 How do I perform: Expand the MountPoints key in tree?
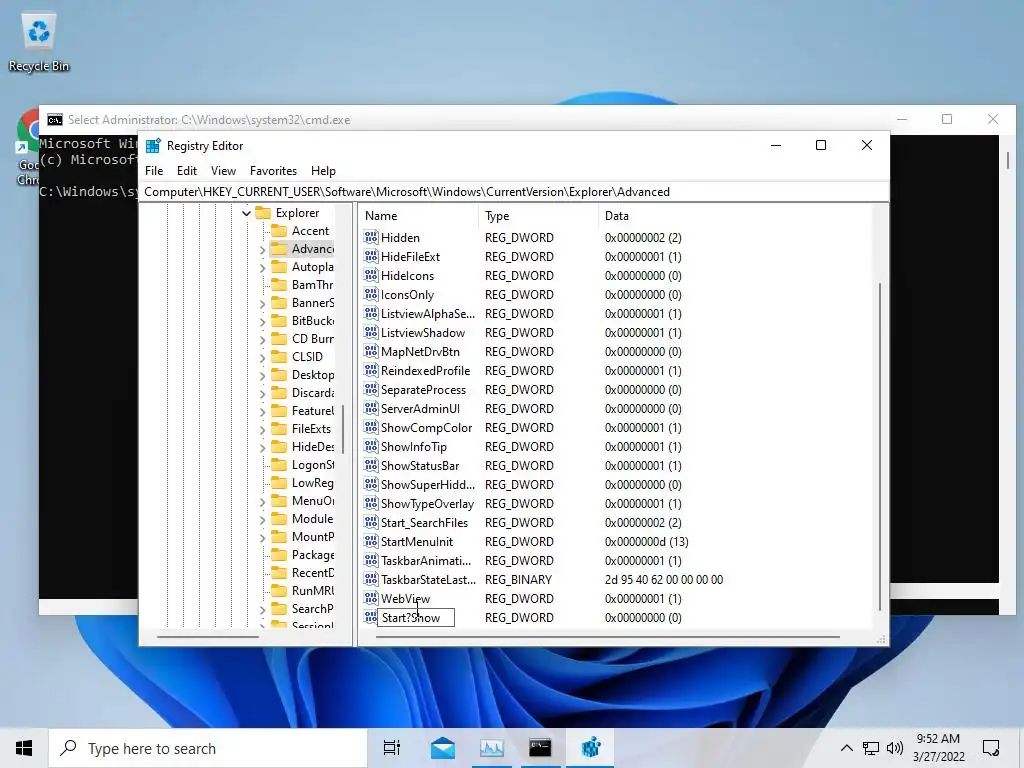pyautogui.click(x=263, y=537)
